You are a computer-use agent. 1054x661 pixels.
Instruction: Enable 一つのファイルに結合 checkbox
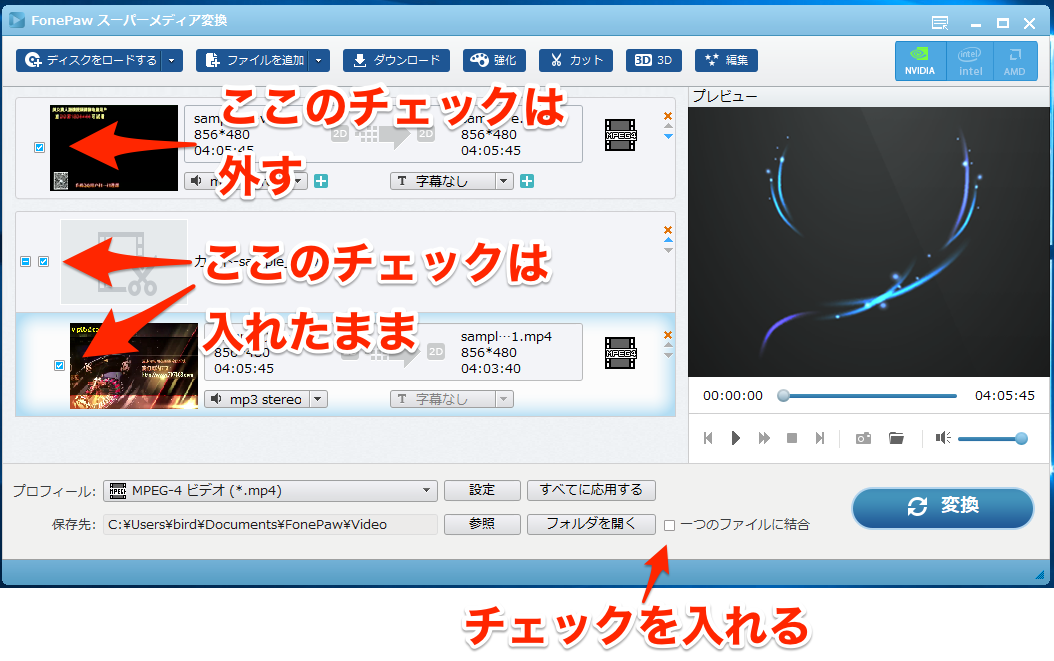(x=670, y=525)
